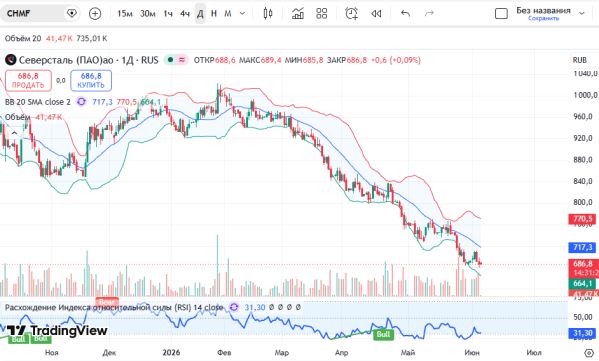Screen dimensions: 599x361
Task: Open the indicator templates grid icon
Action: click(322, 14)
